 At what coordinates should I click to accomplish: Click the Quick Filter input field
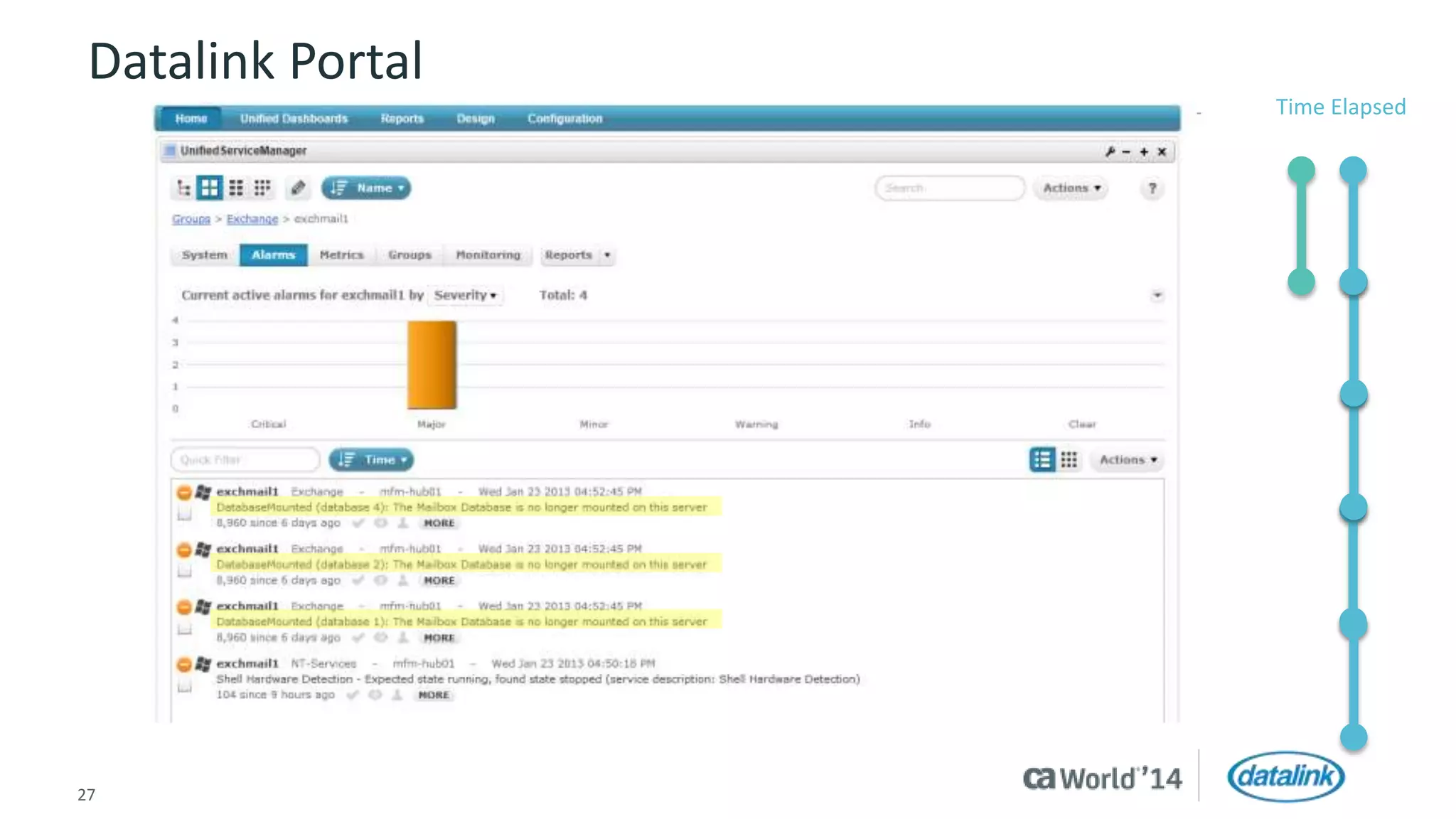(x=245, y=460)
